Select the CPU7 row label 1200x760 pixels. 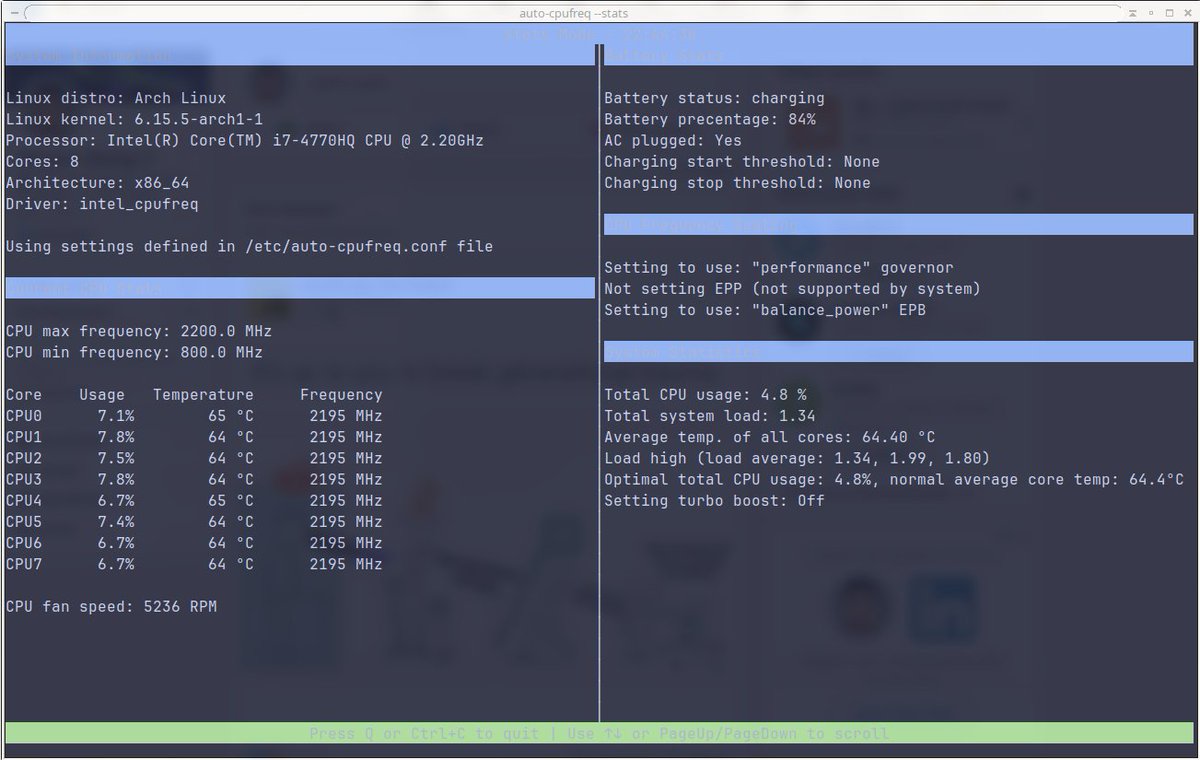point(24,564)
